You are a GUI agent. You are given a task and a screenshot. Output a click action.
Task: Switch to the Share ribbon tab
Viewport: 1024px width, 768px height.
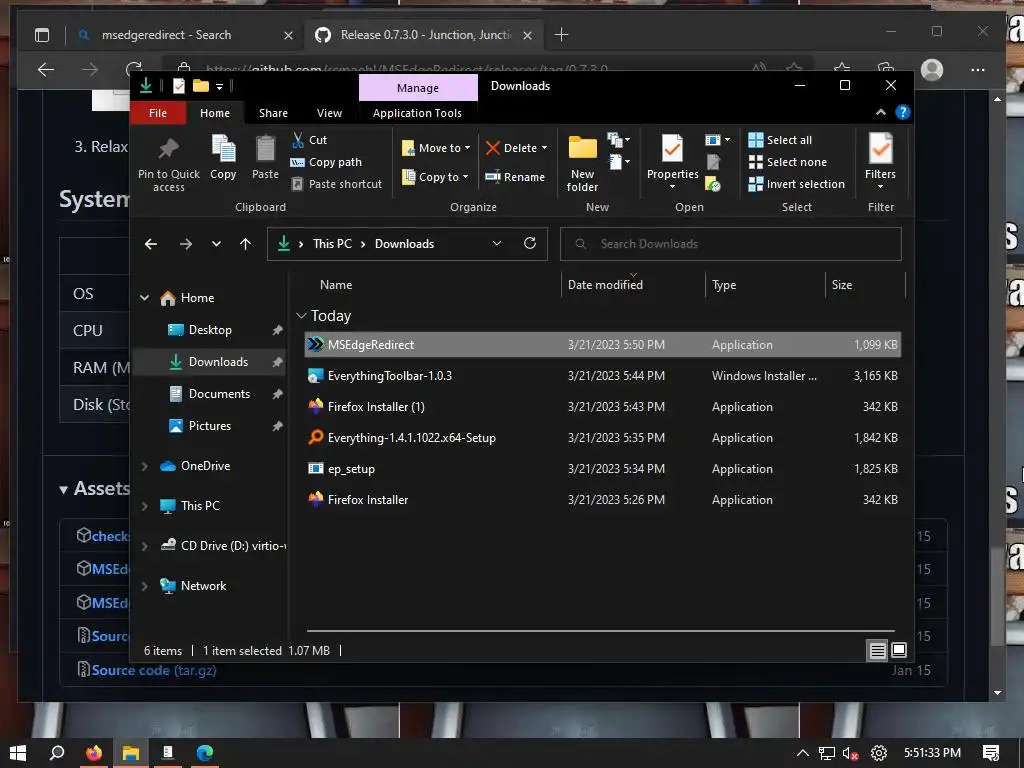click(x=273, y=113)
